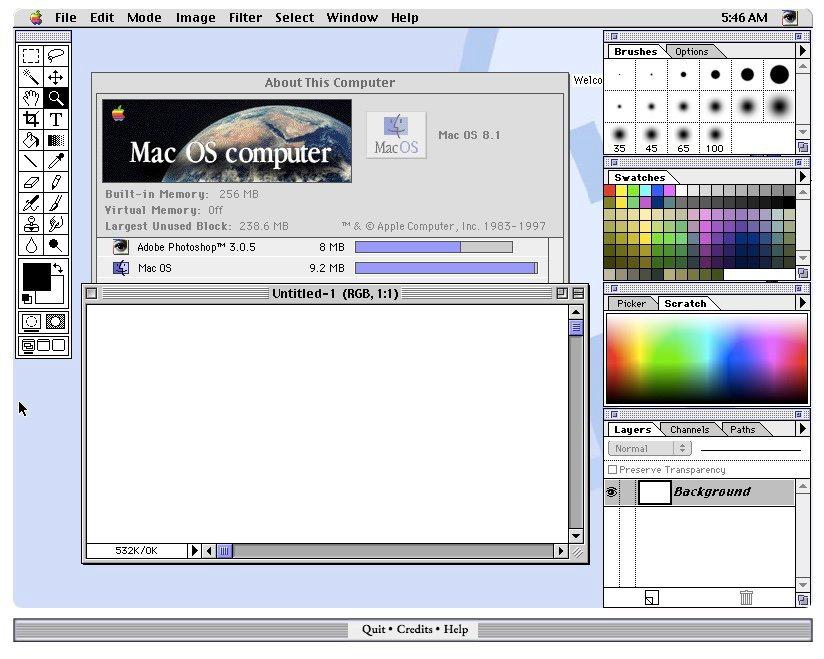Open the Picker/Scratch palette flyout arrow
Screen dimensions: 824x659
tap(802, 303)
